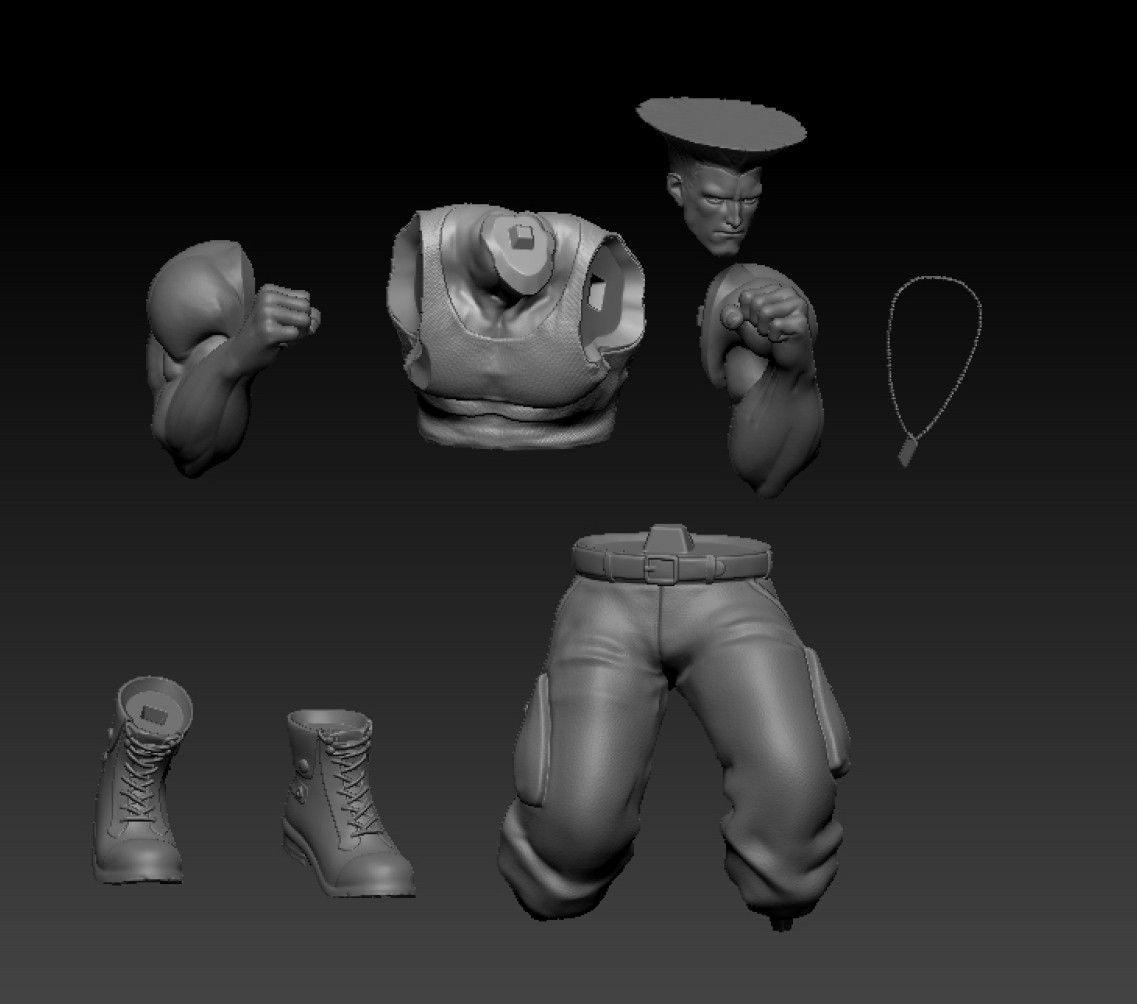The width and height of the screenshot is (1137, 1004).
Task: Pick the dog tag necklace mesh
Action: 935,370
